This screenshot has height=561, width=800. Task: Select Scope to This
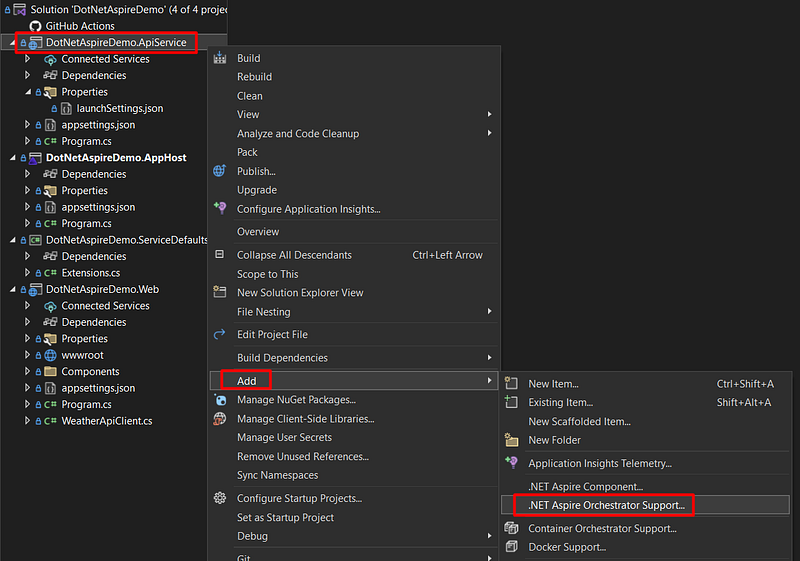coord(354,274)
